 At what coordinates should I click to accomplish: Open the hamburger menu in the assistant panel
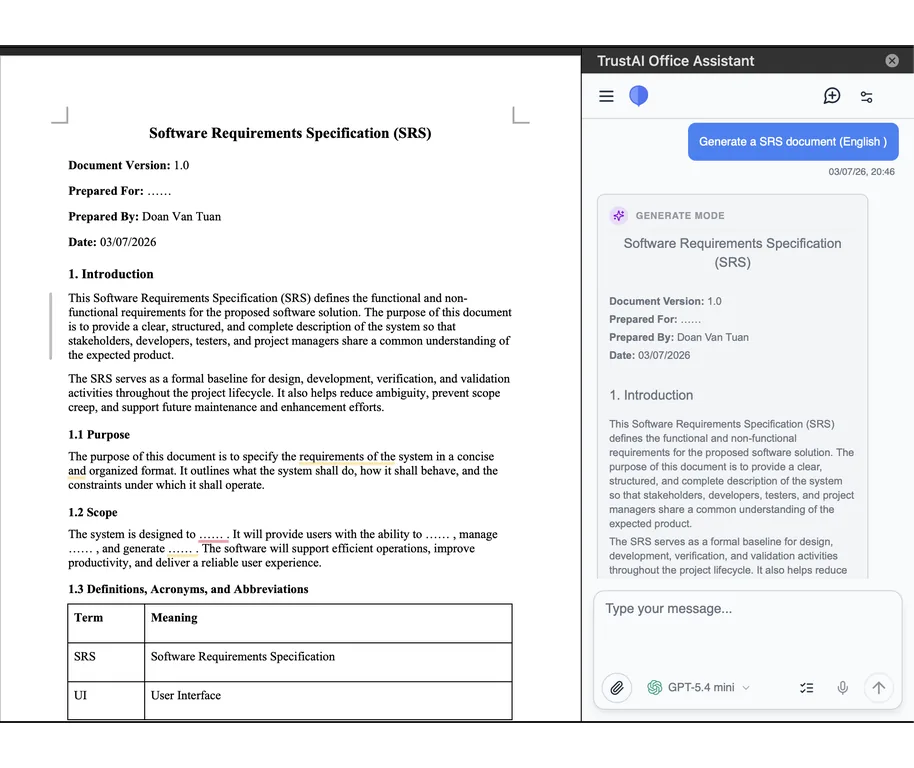coord(606,96)
